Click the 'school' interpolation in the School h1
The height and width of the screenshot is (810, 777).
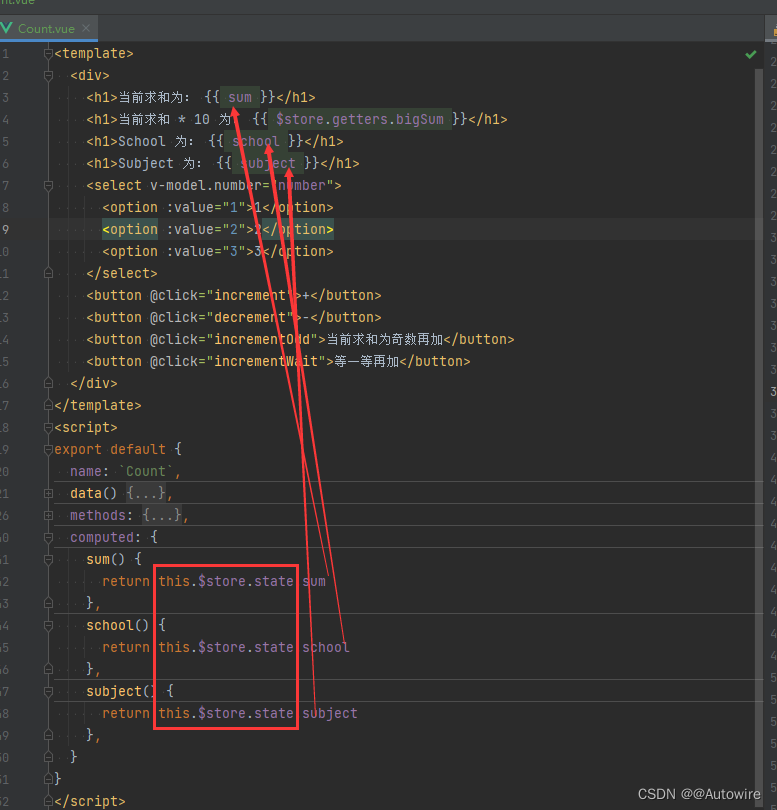[x=256, y=142]
